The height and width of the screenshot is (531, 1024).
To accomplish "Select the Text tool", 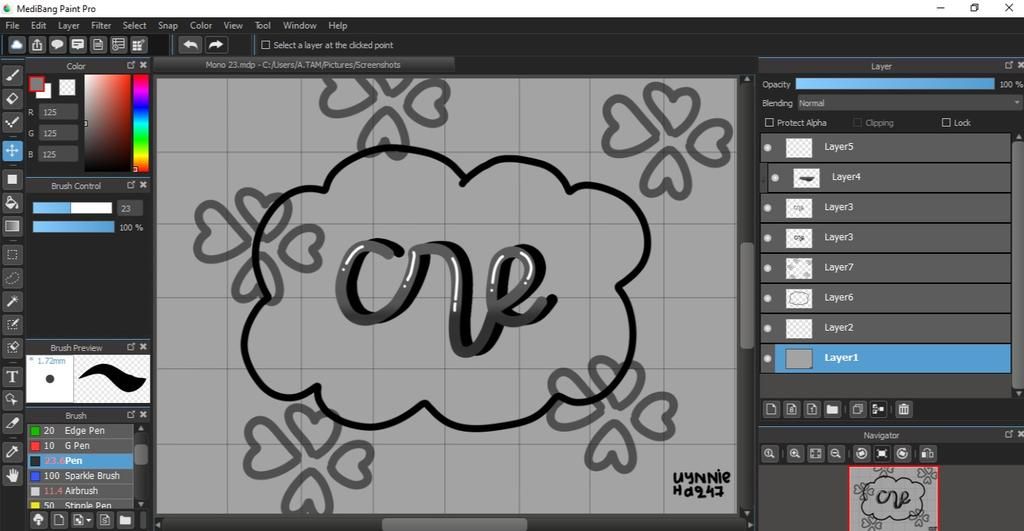I will coord(12,376).
